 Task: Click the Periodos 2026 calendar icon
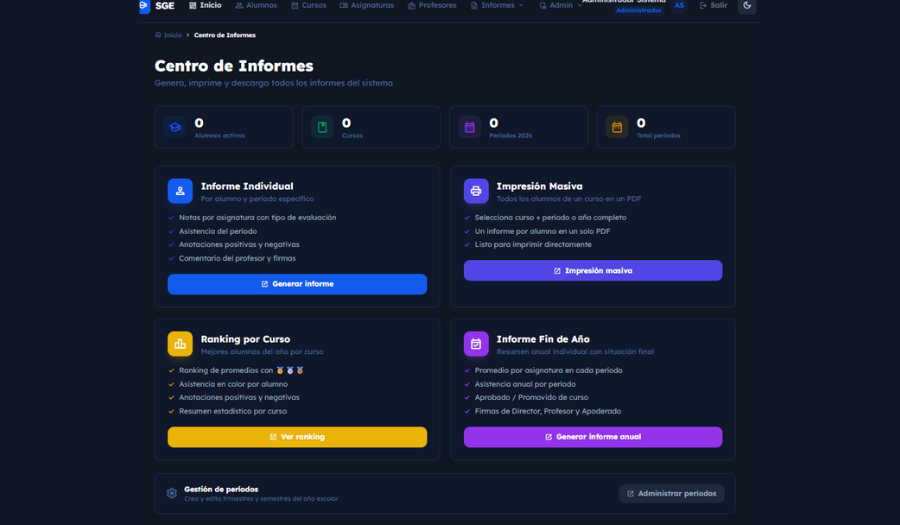[470, 127]
